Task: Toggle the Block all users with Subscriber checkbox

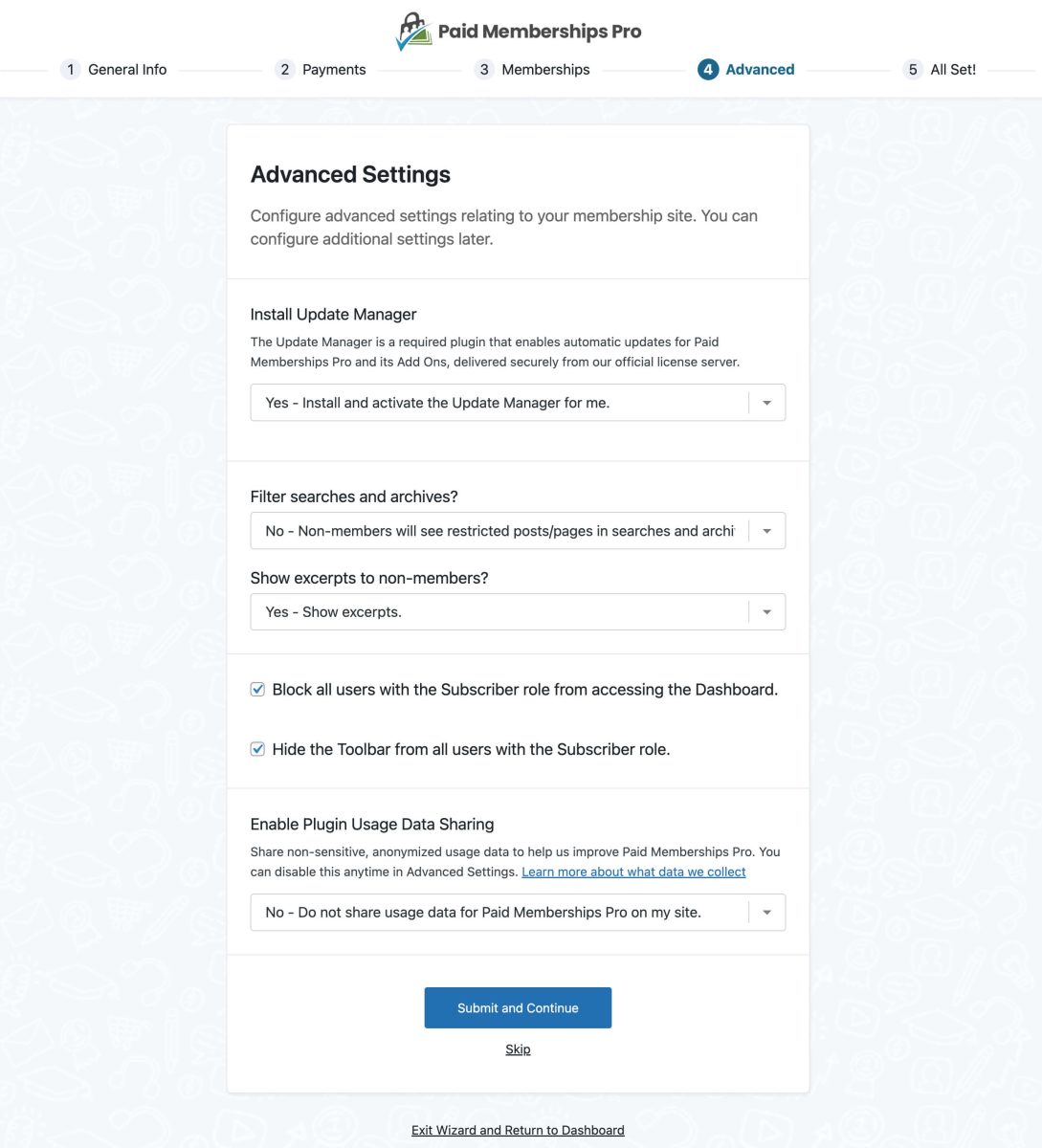Action: [x=257, y=688]
